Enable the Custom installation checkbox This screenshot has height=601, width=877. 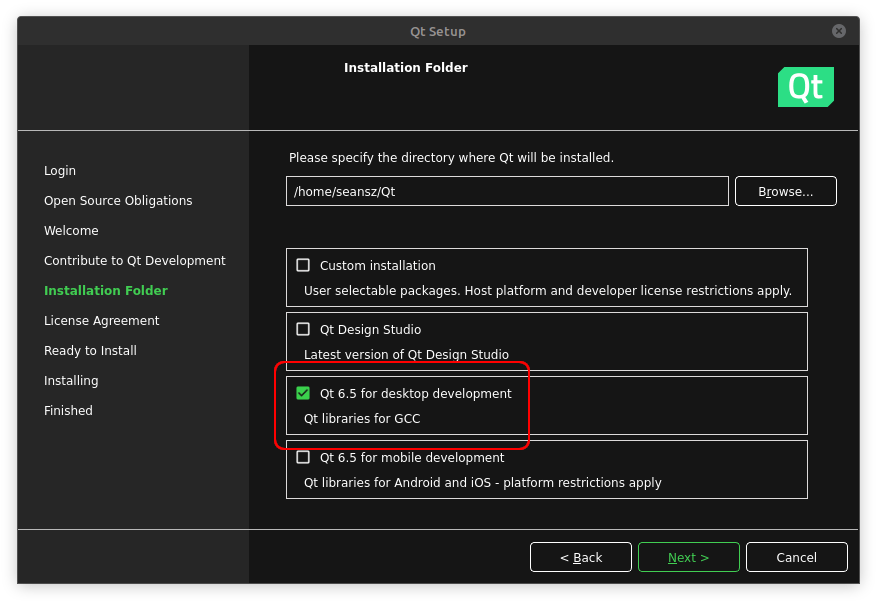(303, 265)
